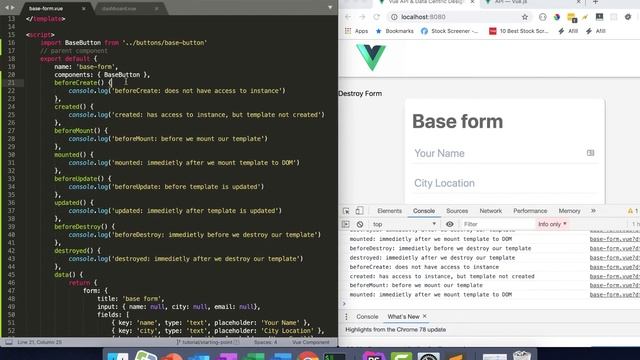Open source link beside 'destroyed: immedietly after' log
Viewport: 640px width, 360px height.
coord(615,258)
